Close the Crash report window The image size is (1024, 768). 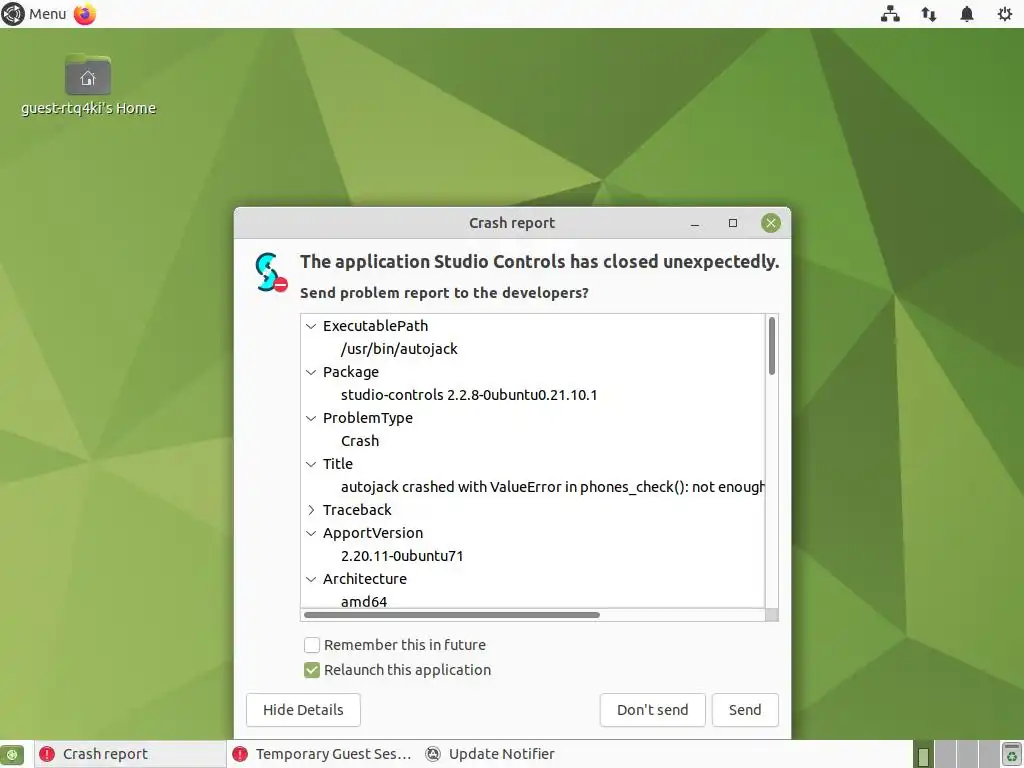(x=771, y=223)
